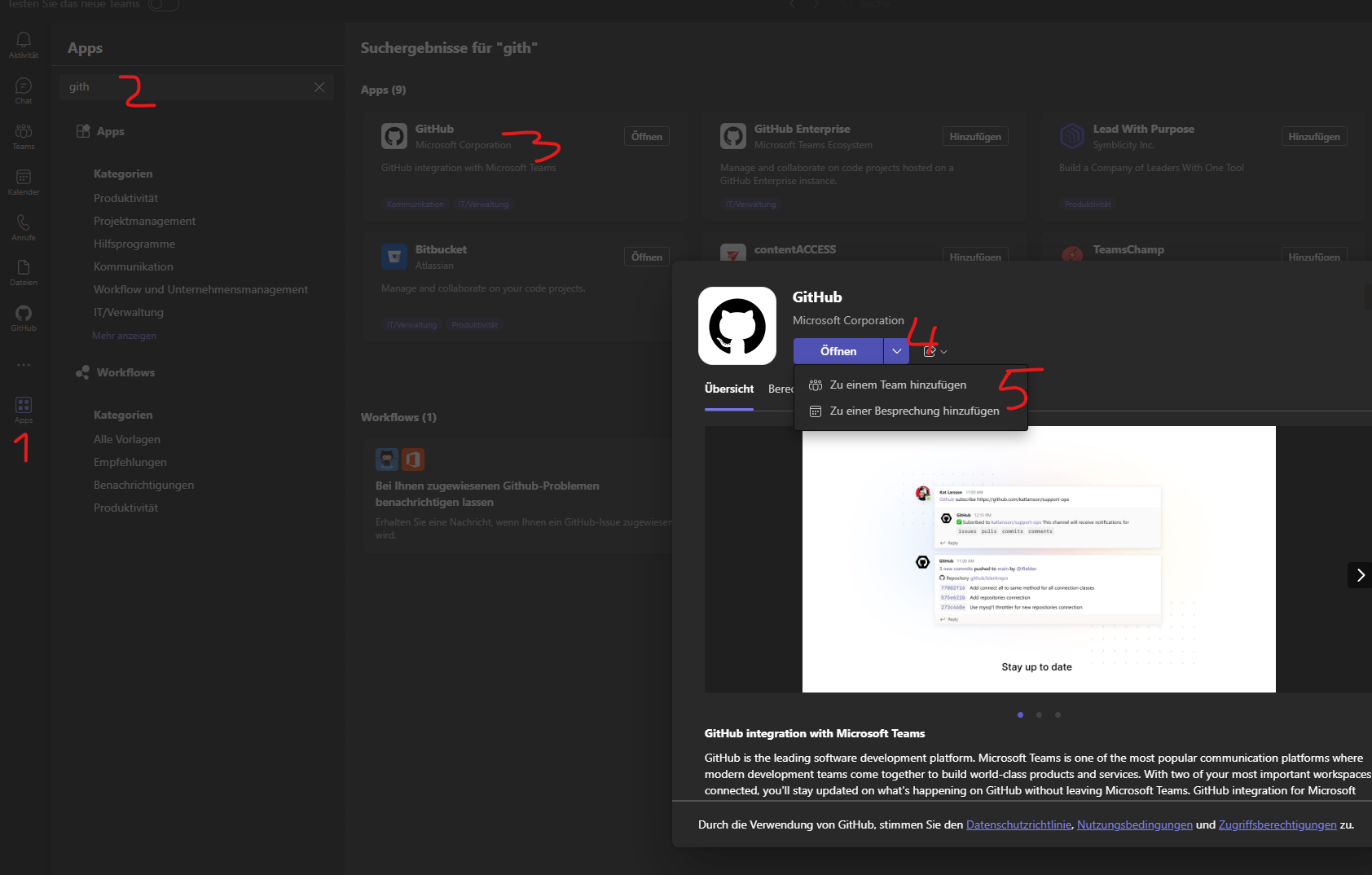Expand 'Mehr anzeigen' in Kategorien
The height and width of the screenshot is (875, 1372).
[x=124, y=336]
